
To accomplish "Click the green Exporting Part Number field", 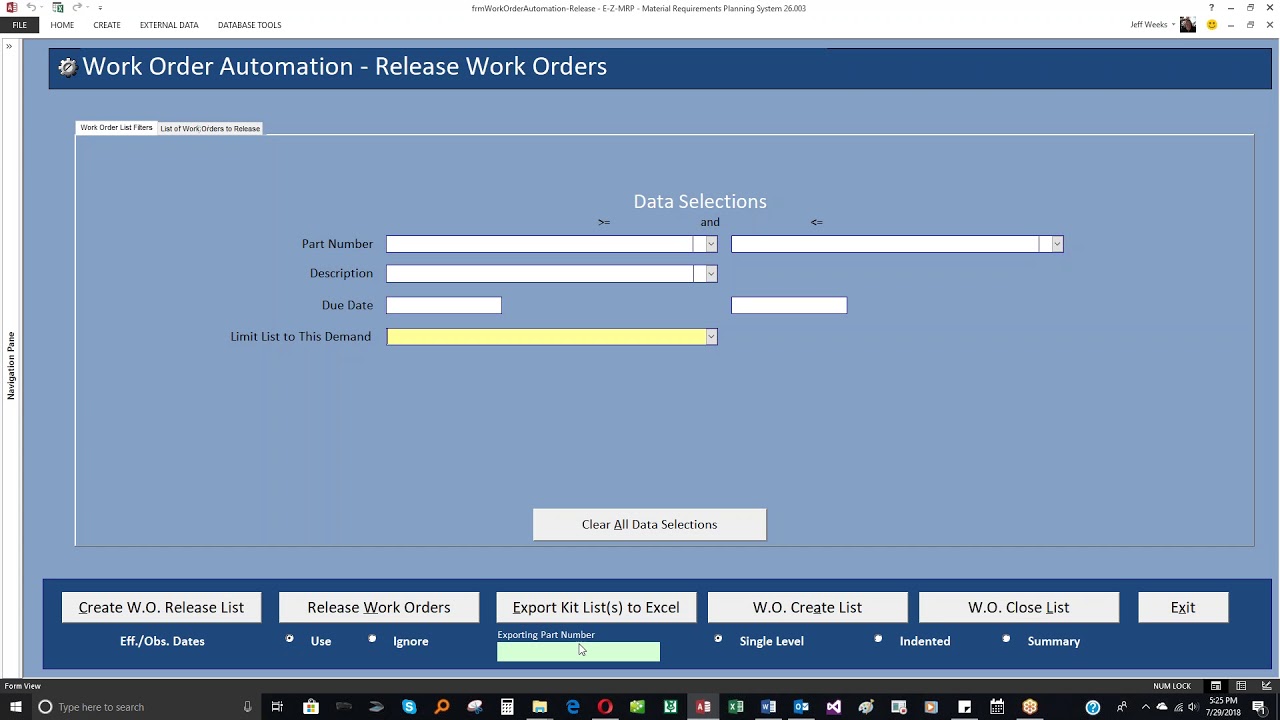I will click(x=579, y=652).
